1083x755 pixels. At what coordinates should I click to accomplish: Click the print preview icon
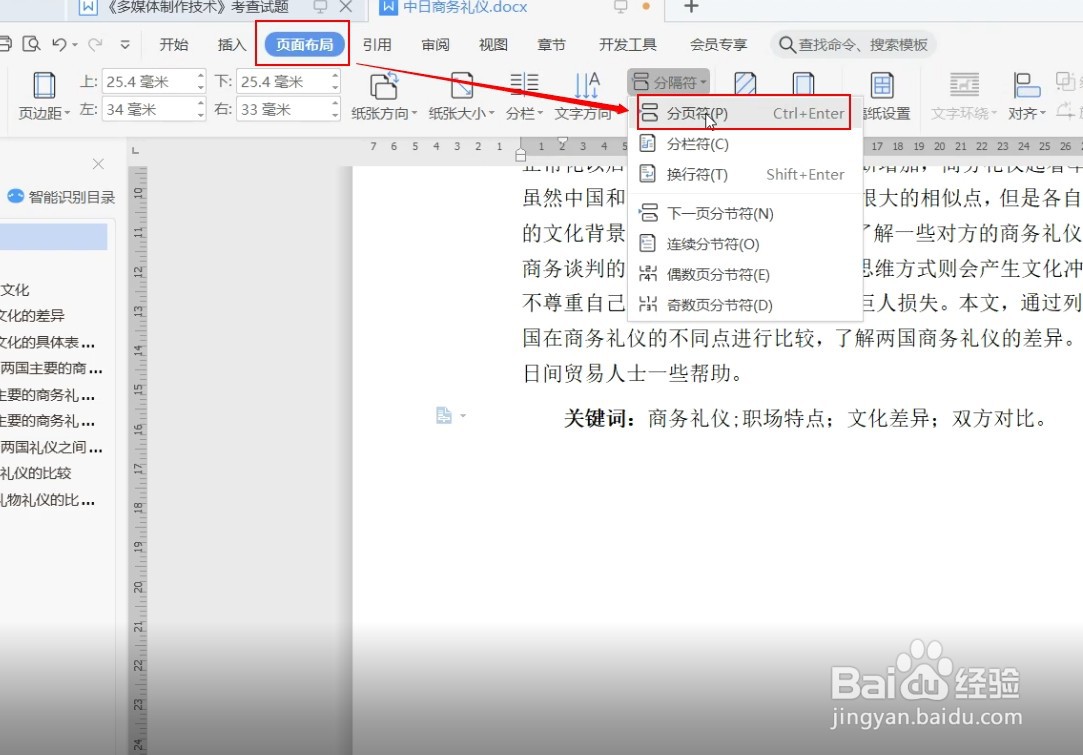(31, 44)
